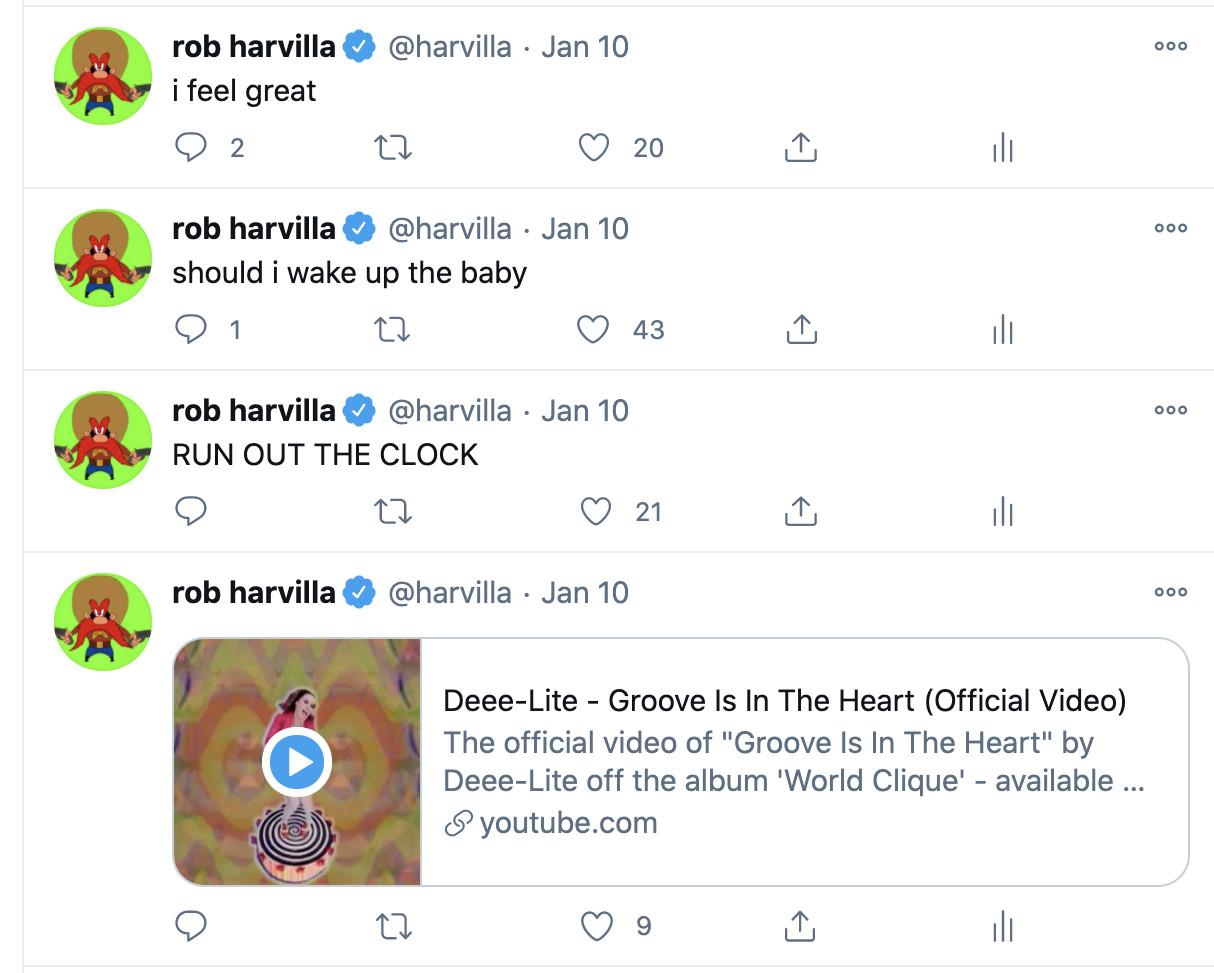Expand more menu on "RUN OUT THE CLOCK" tweet
Image resolution: width=1214 pixels, height=973 pixels.
click(x=1170, y=410)
